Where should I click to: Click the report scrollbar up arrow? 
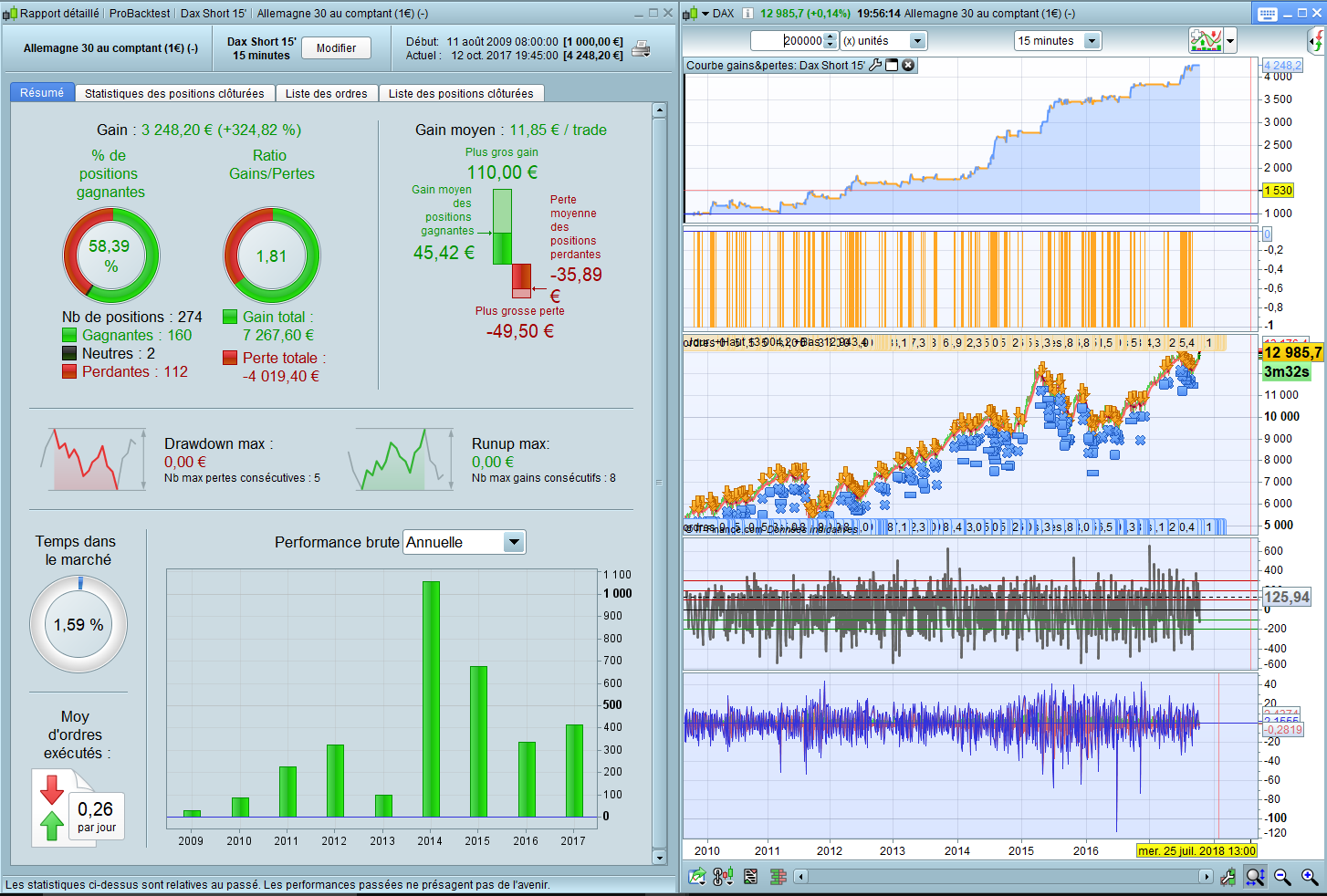[x=660, y=110]
